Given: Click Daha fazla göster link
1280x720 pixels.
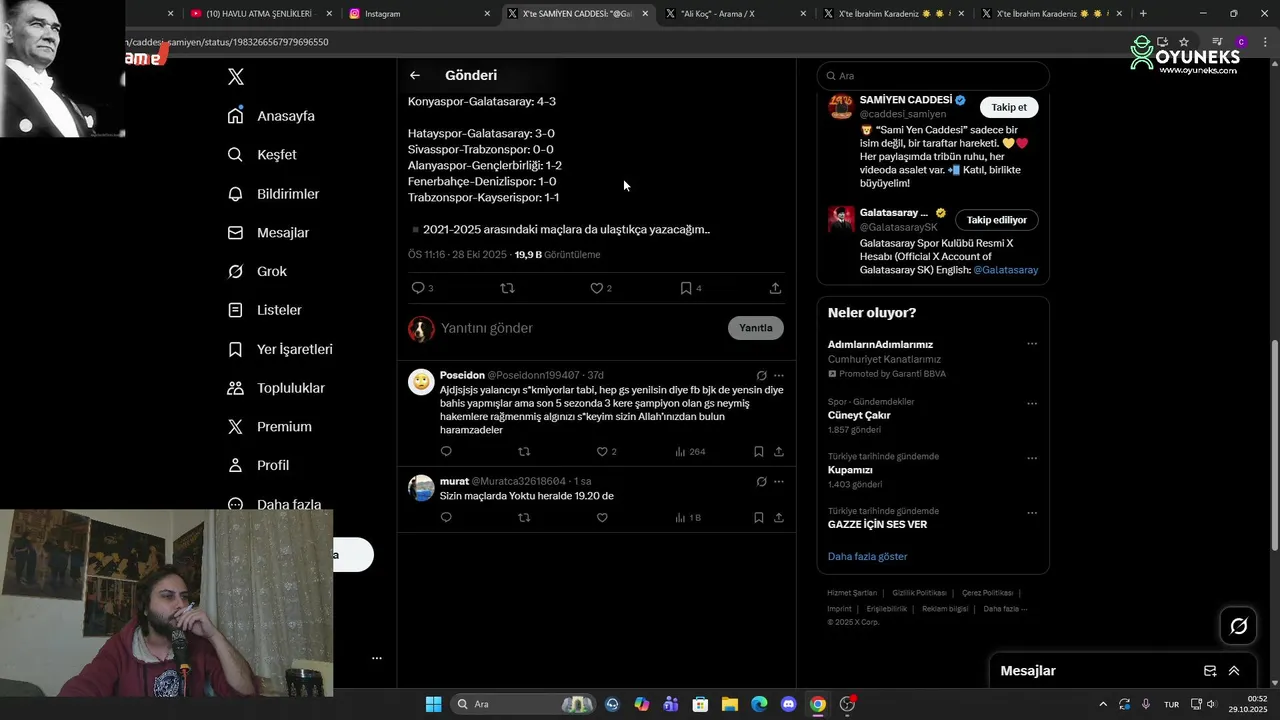Looking at the screenshot, I should pos(868,556).
